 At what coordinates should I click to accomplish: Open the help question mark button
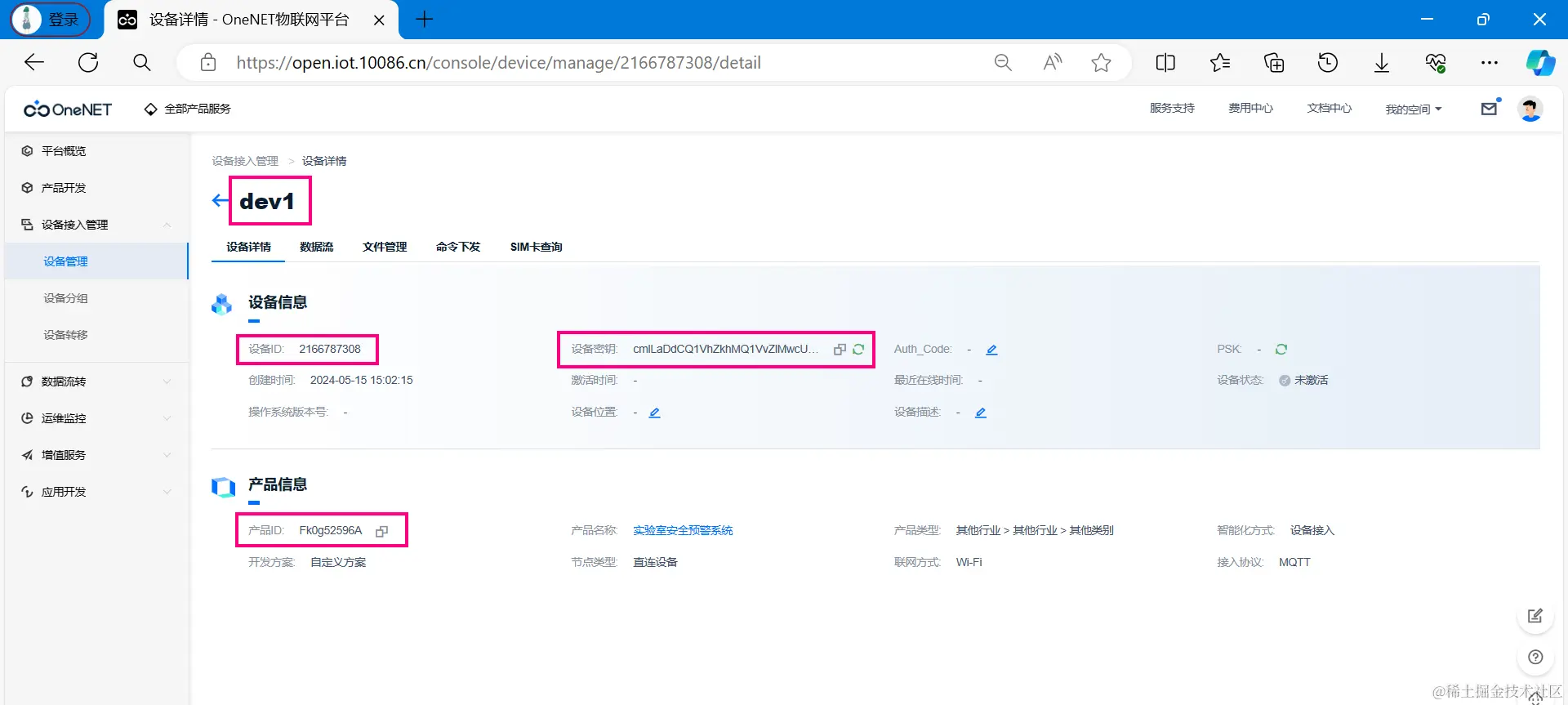click(x=1535, y=657)
